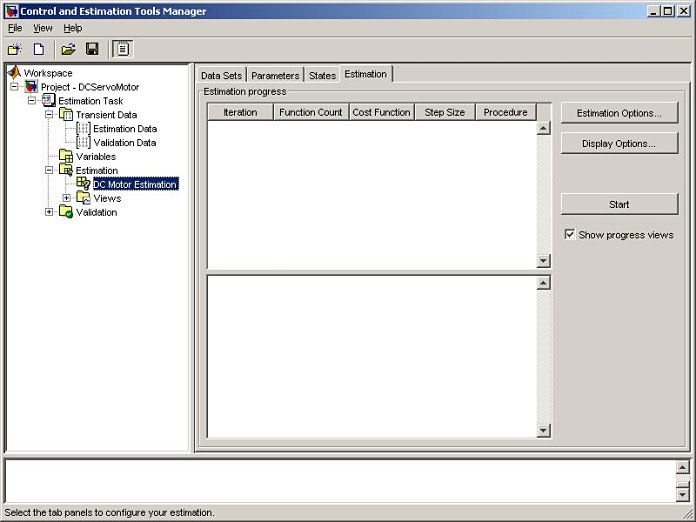696x522 pixels.
Task: Collapse the Project - DCServoMotor node
Action: click(14, 87)
